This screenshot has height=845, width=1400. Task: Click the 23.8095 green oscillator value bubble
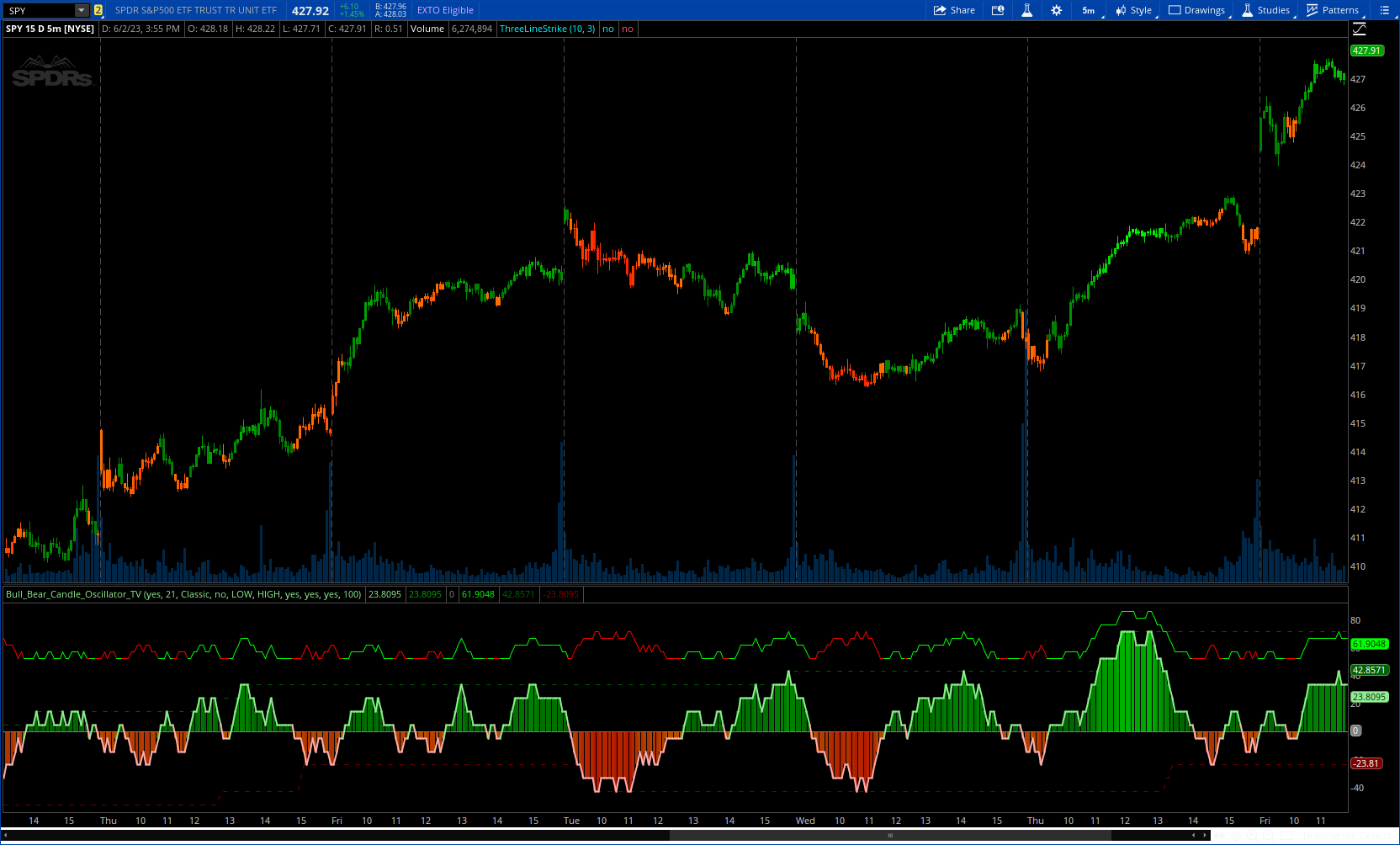click(x=1370, y=697)
